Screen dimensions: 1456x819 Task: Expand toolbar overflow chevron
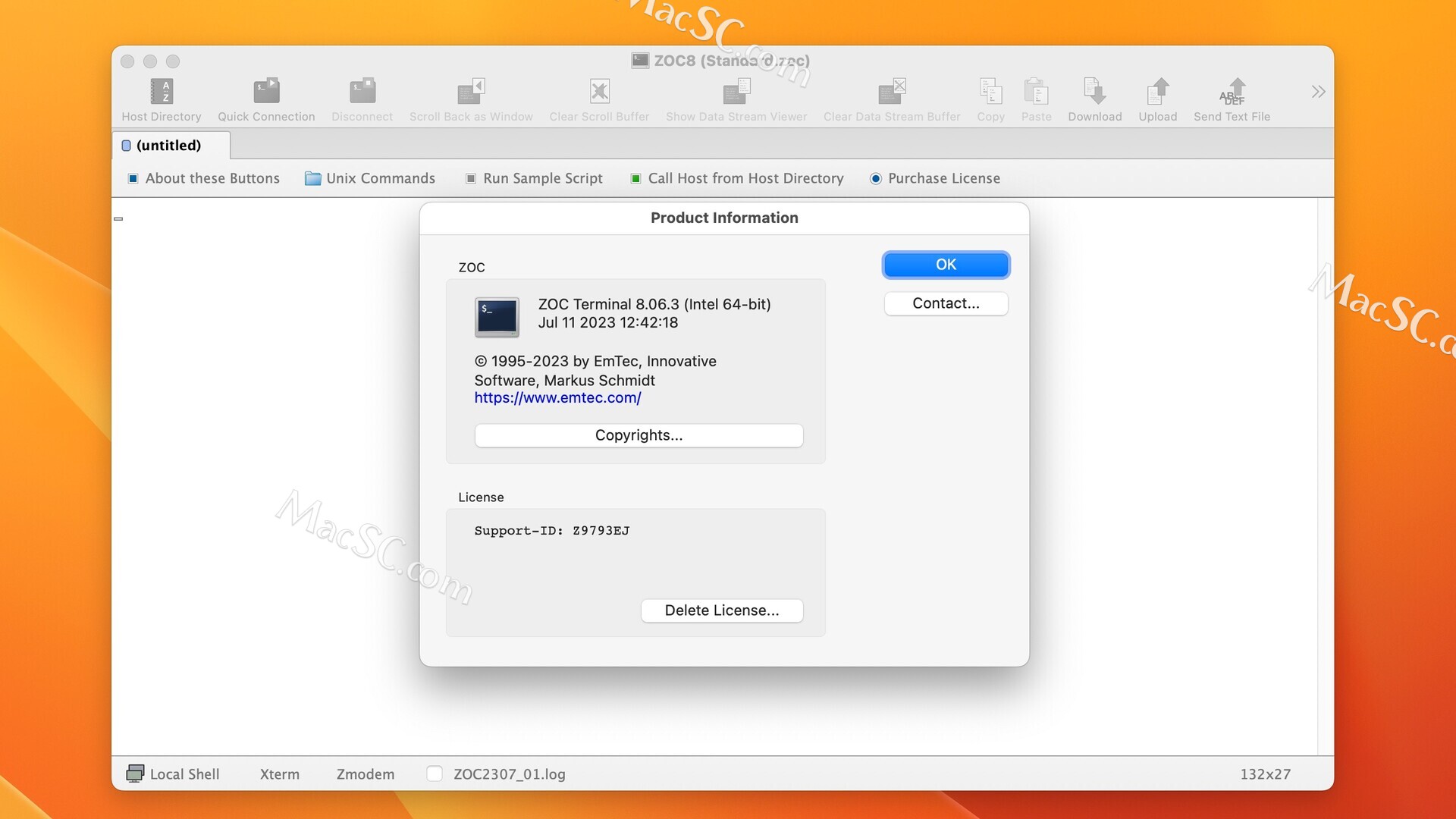tap(1318, 92)
